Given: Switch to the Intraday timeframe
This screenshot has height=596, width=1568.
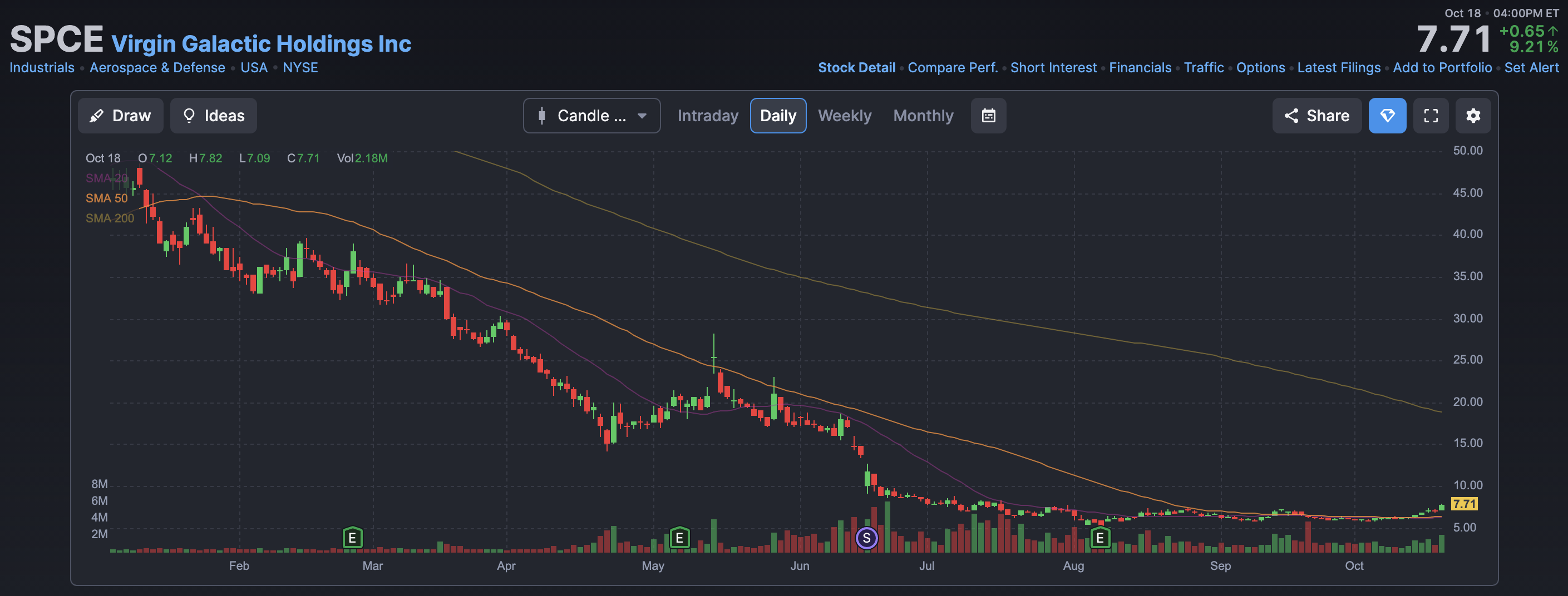Looking at the screenshot, I should tap(708, 116).
